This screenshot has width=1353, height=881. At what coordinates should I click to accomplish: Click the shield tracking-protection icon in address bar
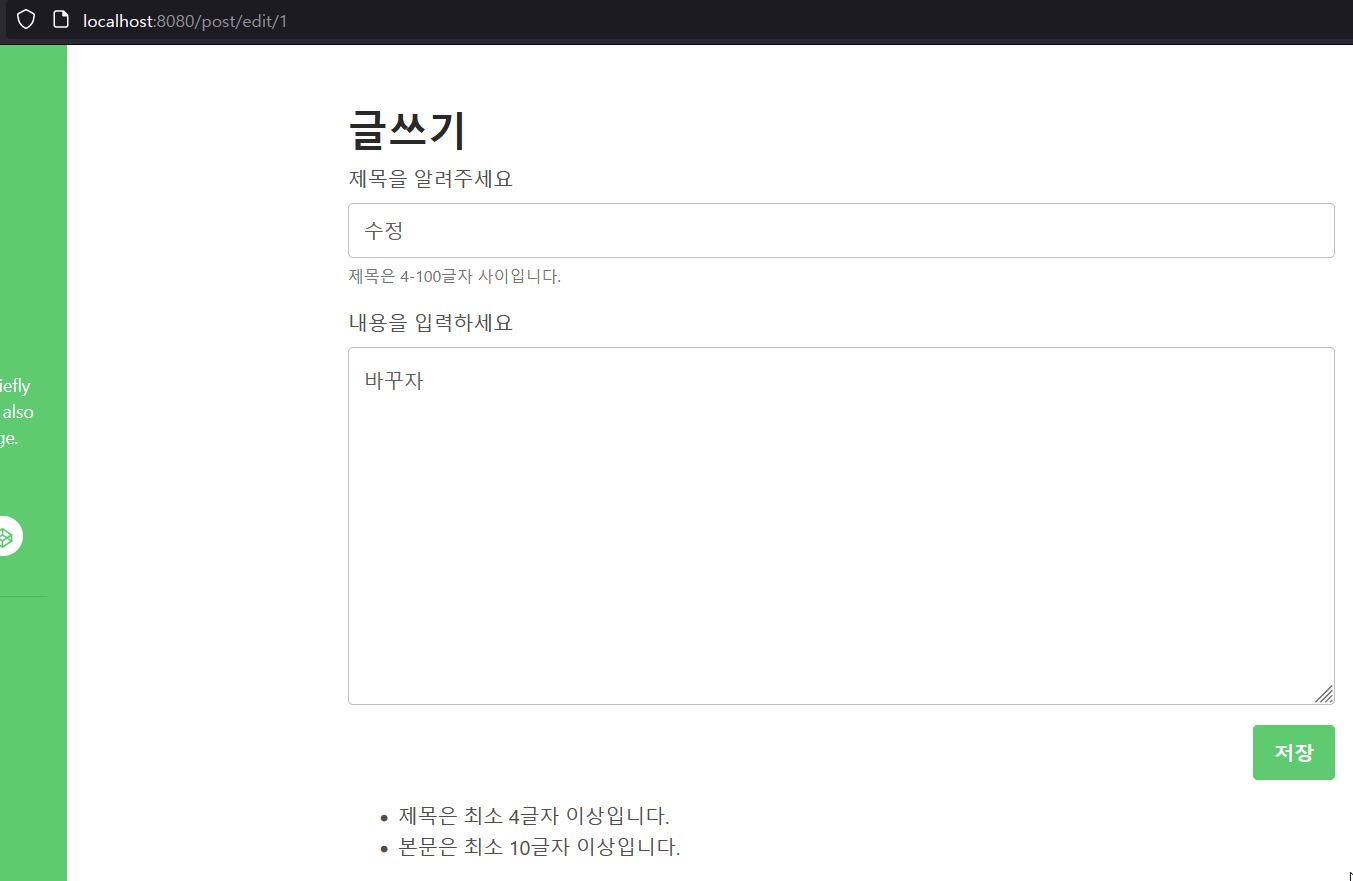point(26,19)
